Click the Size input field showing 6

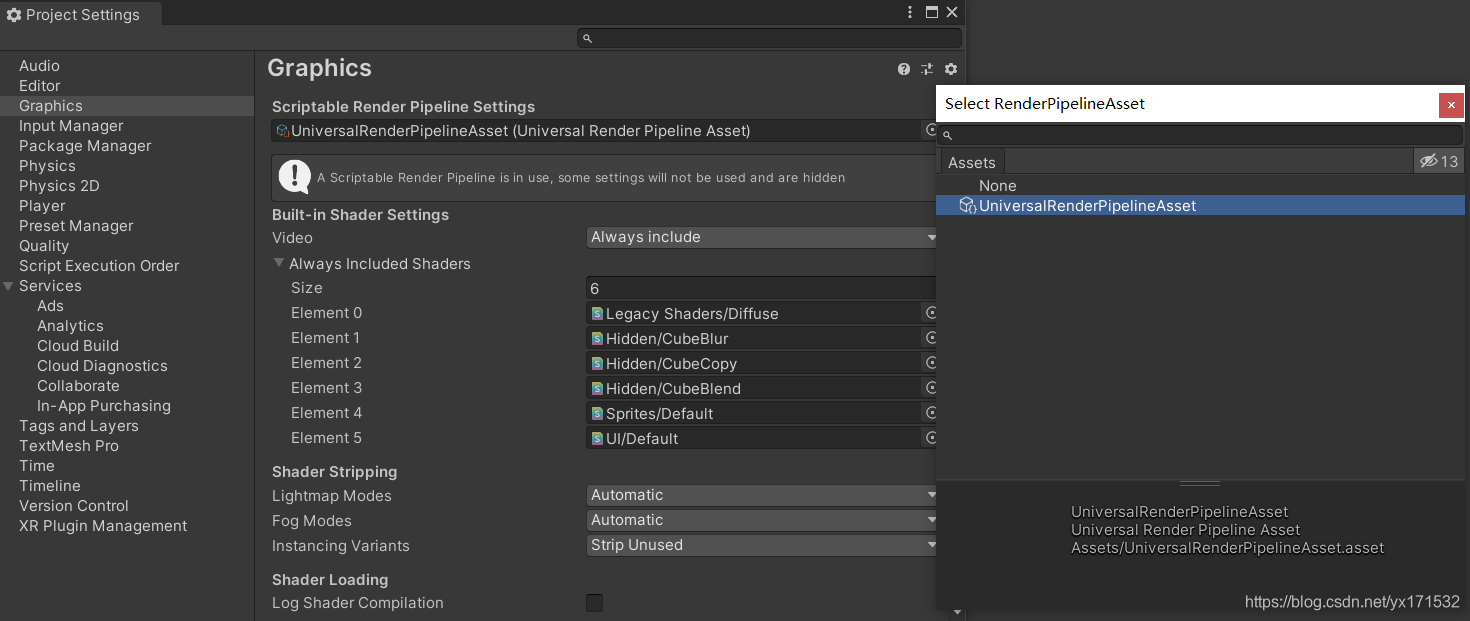coord(761,288)
